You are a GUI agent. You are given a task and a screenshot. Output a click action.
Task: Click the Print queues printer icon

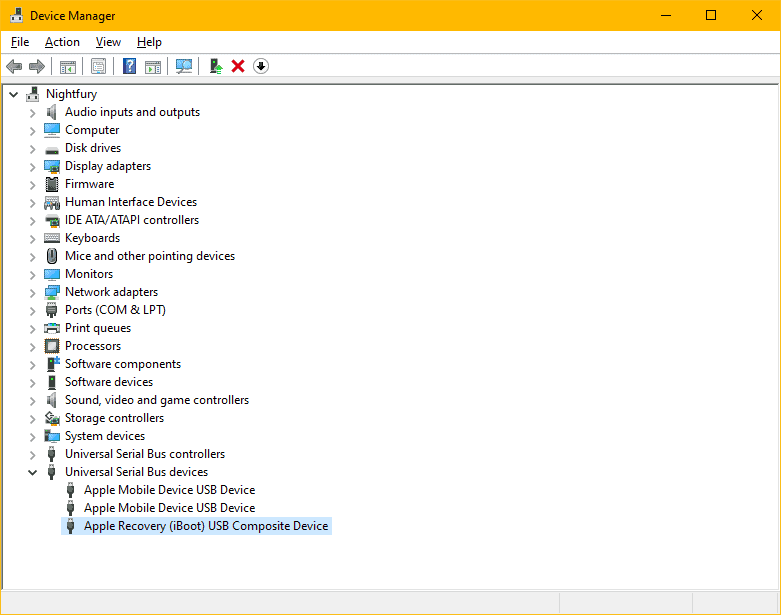click(52, 328)
